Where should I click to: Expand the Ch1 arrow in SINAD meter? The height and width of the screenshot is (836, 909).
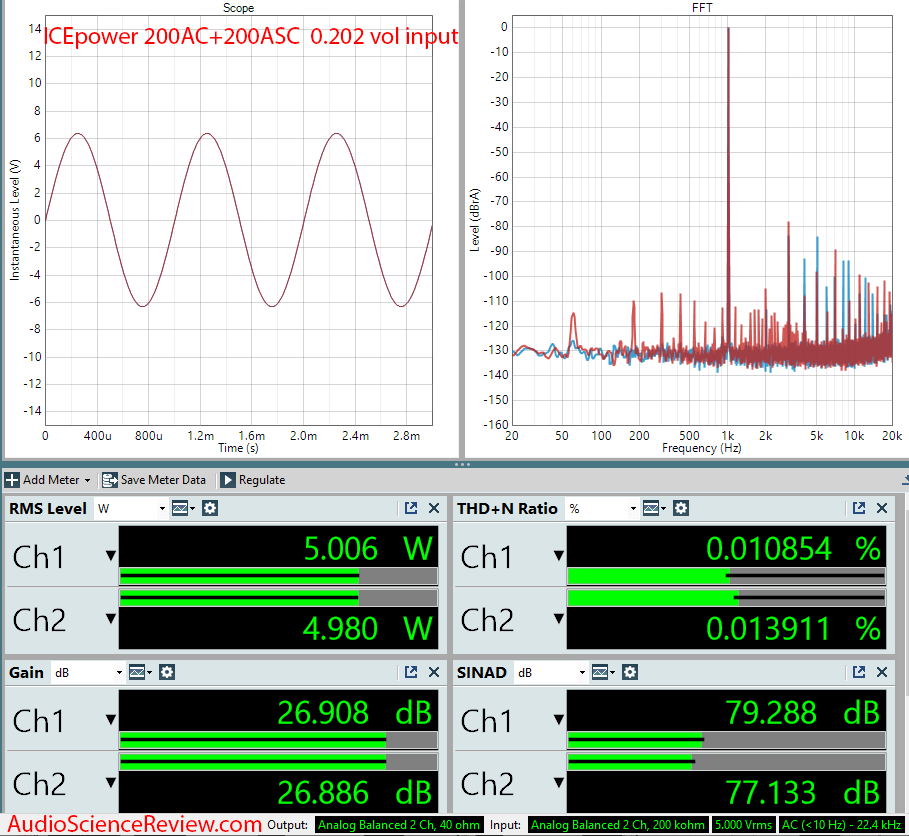point(559,720)
